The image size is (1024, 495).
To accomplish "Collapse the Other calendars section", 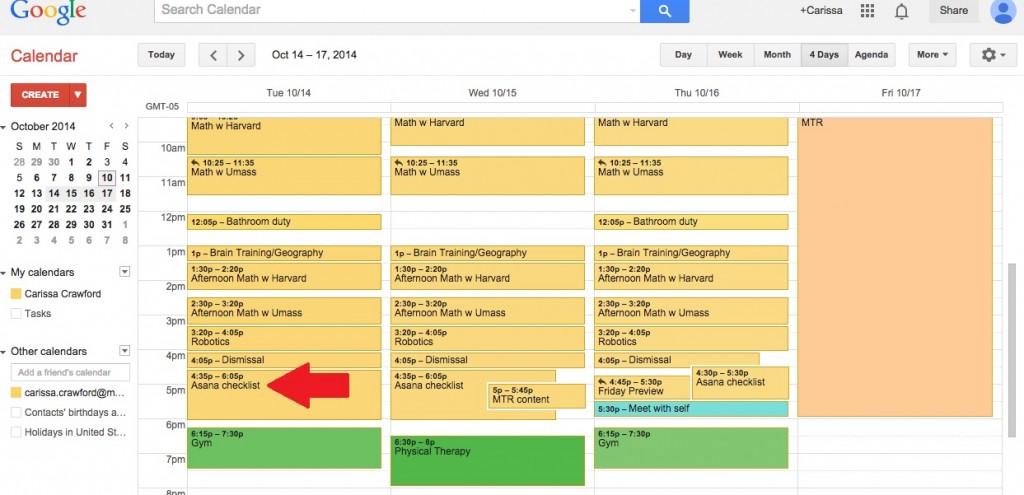I will click(3, 352).
